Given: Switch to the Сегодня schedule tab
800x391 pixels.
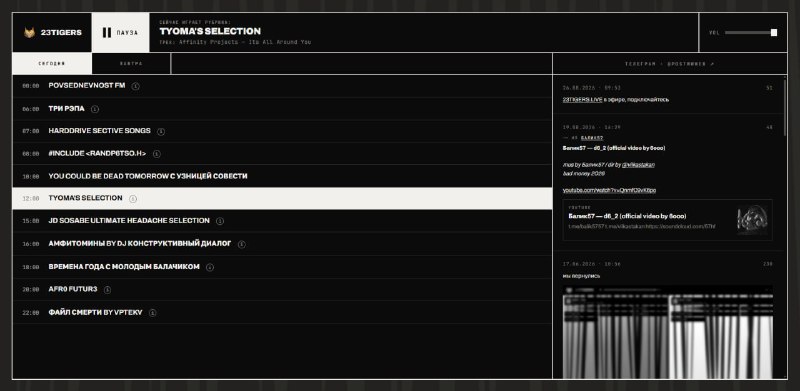Looking at the screenshot, I should coord(52,64).
